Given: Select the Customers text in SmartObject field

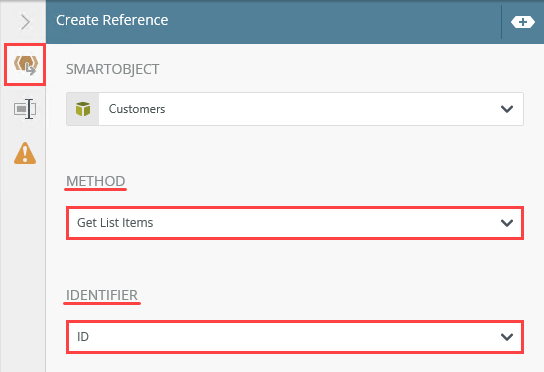Looking at the screenshot, I should [137, 109].
